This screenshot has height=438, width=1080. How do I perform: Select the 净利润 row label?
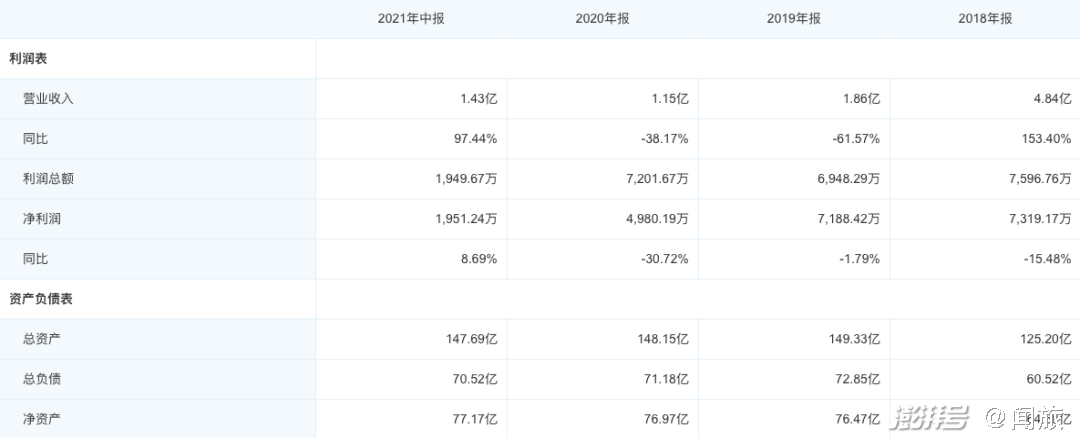(x=42, y=219)
